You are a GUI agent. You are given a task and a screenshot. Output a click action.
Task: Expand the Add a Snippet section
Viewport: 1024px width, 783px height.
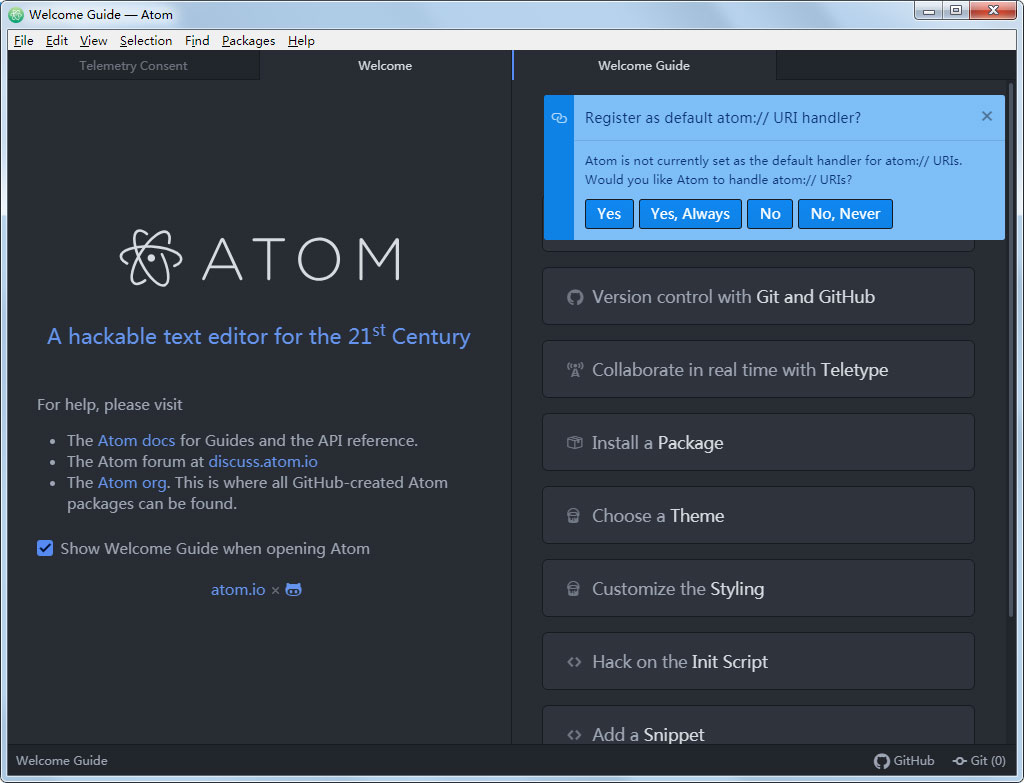pyautogui.click(x=758, y=726)
